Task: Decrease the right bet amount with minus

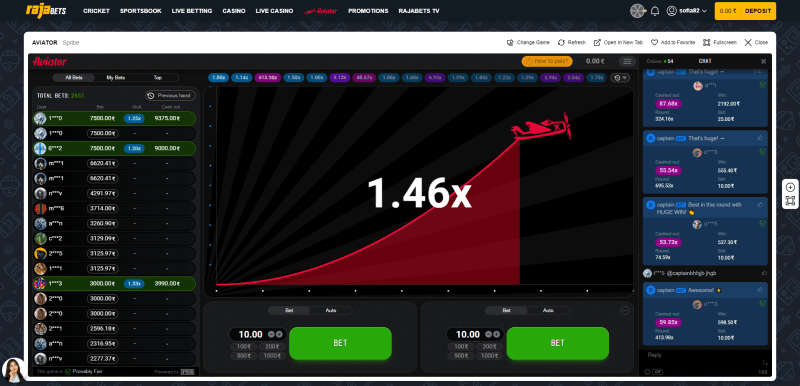Action: (489, 334)
